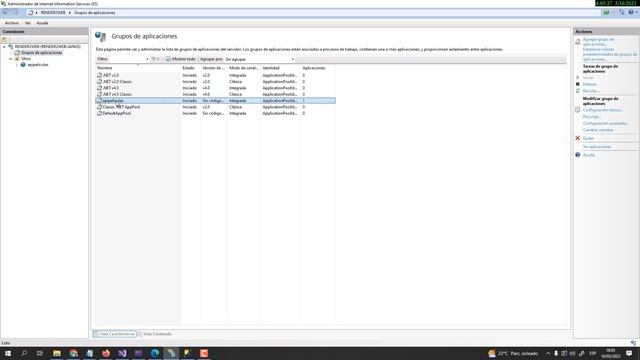Select Grupos de aplicaciones tree node
The width and height of the screenshot is (640, 360).
tap(42, 53)
